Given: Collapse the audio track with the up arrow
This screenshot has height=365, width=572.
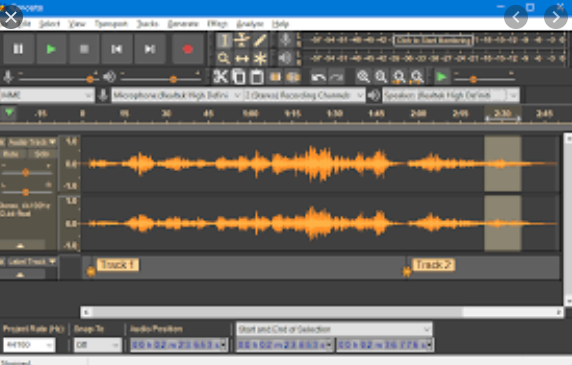Looking at the screenshot, I should click(x=20, y=245).
